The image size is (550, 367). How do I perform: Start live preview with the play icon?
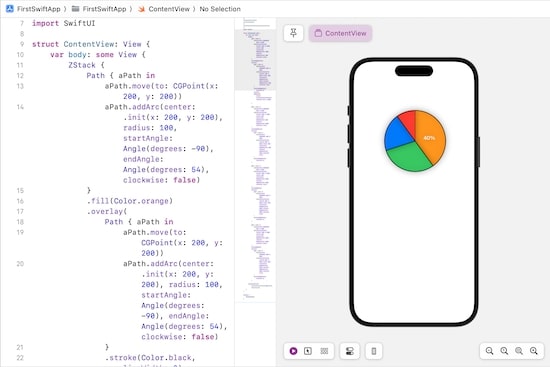point(294,351)
